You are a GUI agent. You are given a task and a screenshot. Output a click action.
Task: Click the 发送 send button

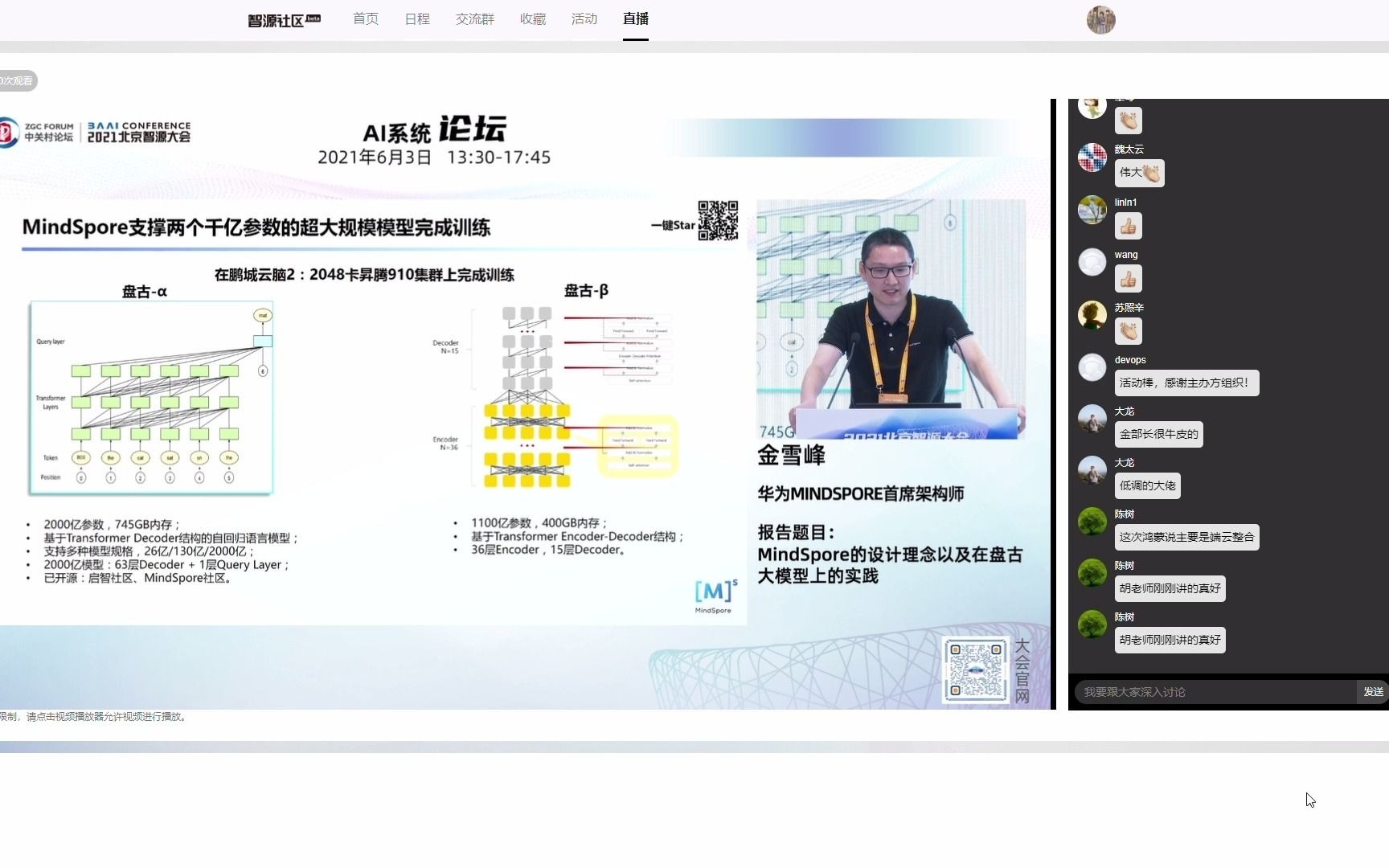1373,692
